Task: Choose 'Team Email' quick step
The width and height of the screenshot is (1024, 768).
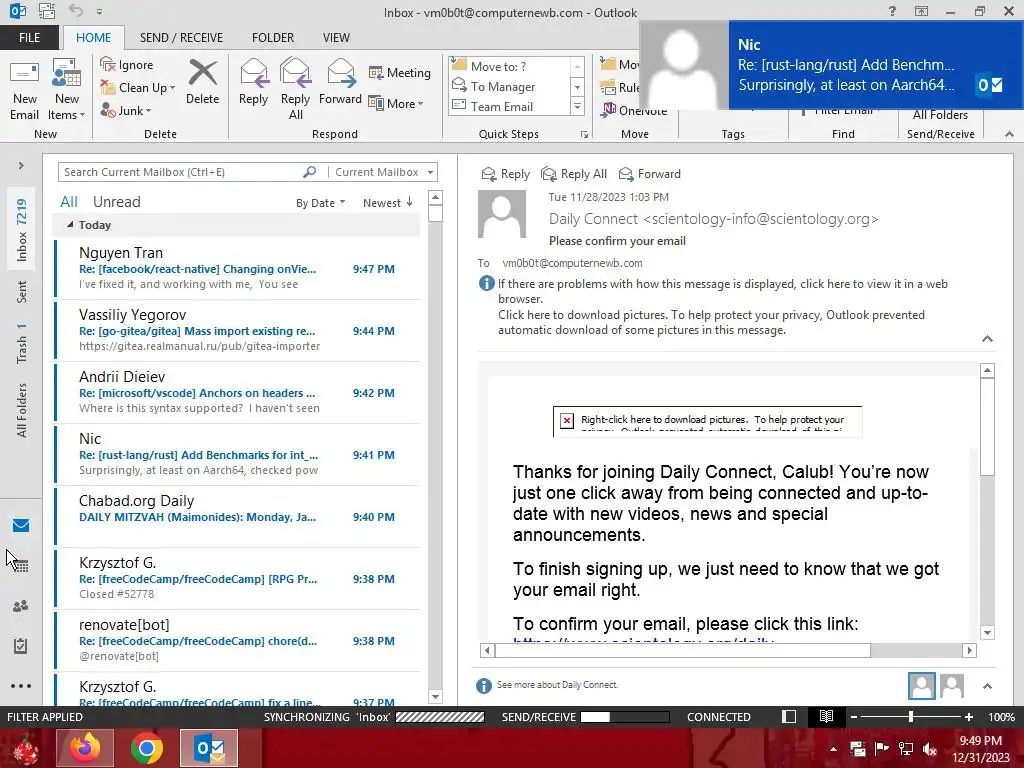Action: pos(509,106)
